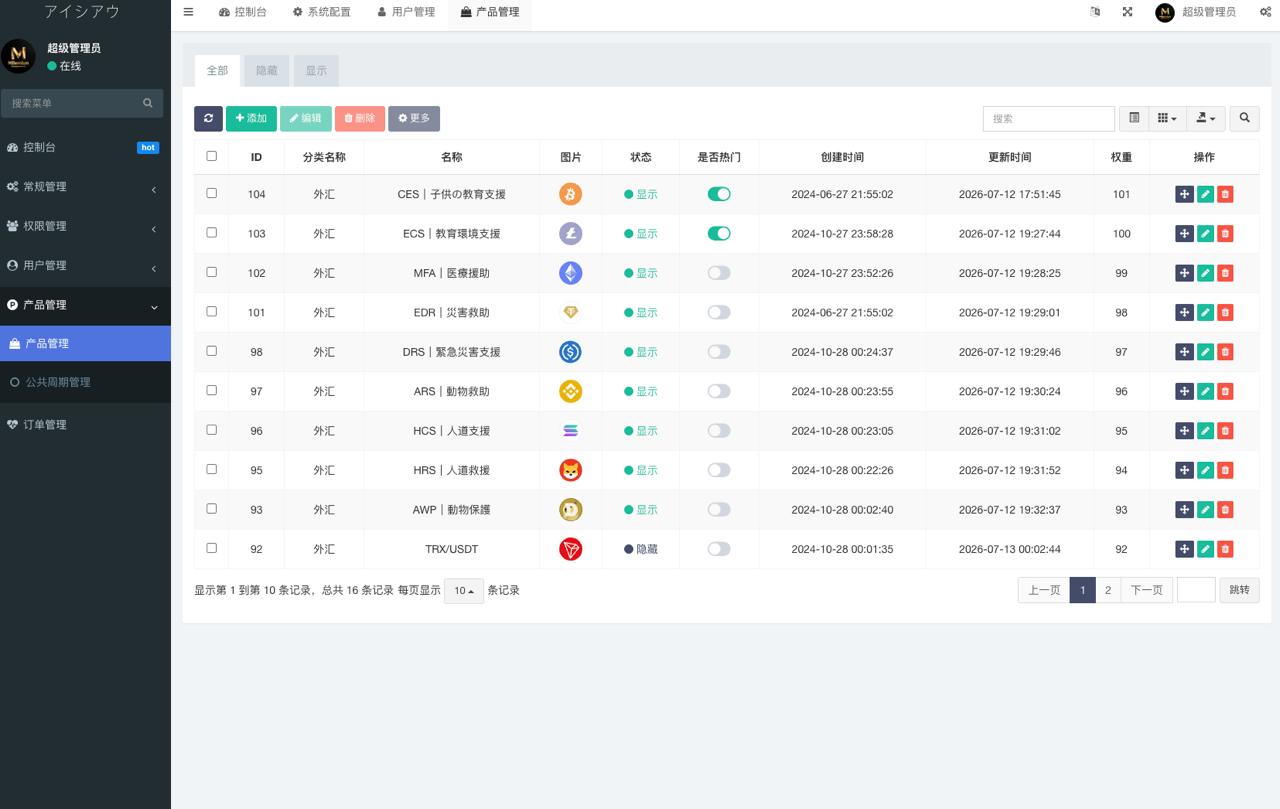Enable the hot toggle for TRX/USDT row
1280x809 pixels.
719,549
